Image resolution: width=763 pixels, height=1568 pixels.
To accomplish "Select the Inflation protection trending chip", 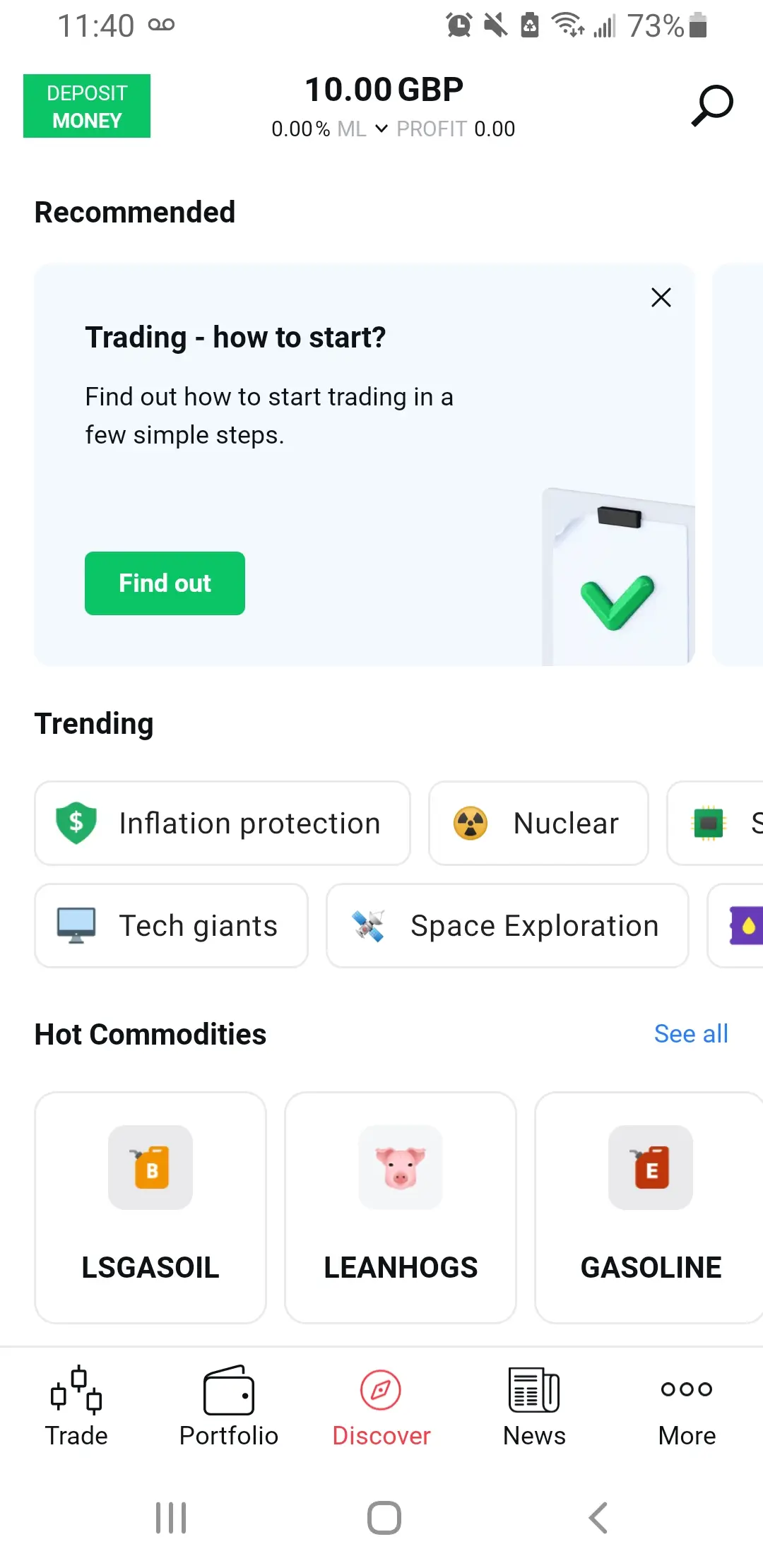I will click(x=223, y=823).
